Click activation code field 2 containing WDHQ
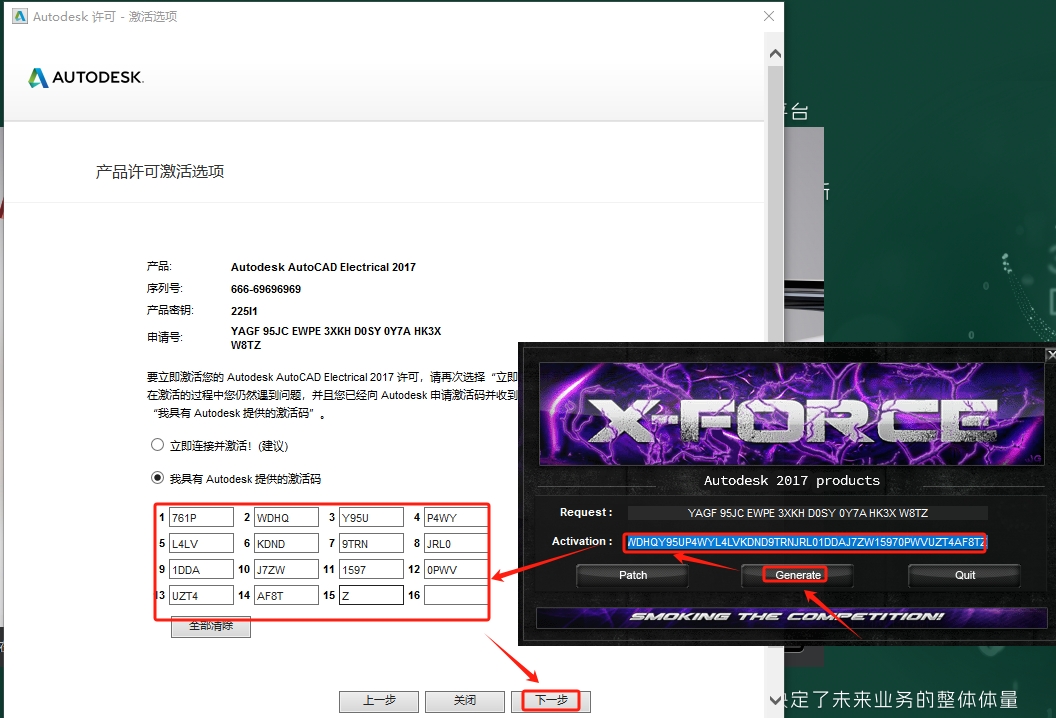The width and height of the screenshot is (1056, 718). [x=285, y=518]
